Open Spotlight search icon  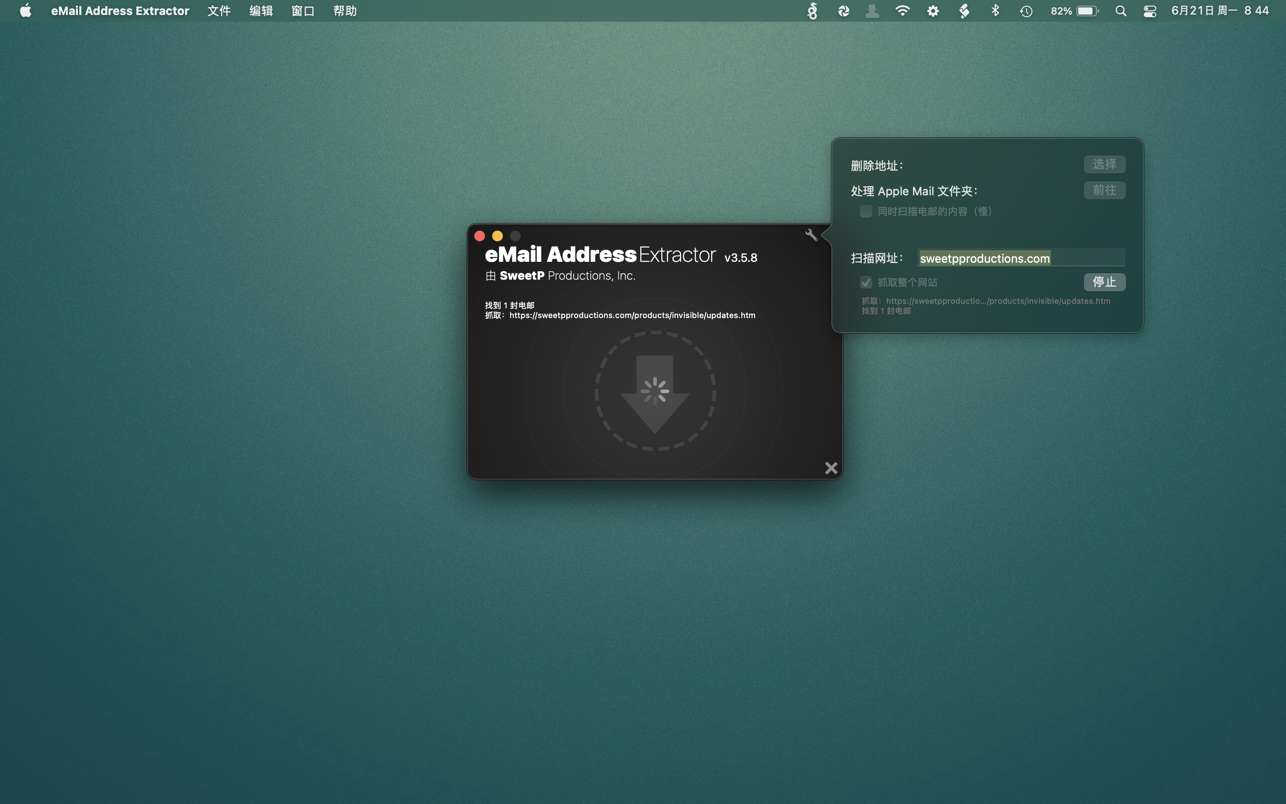click(1121, 11)
